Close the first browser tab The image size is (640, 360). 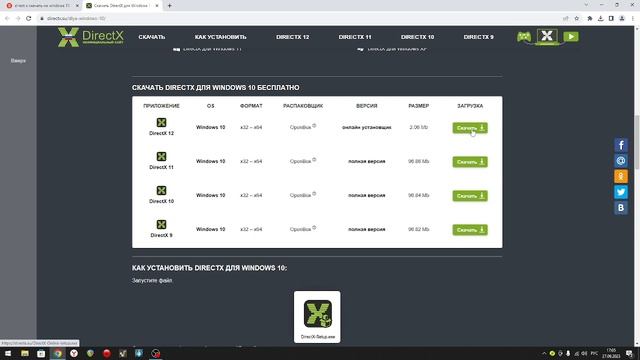click(x=77, y=6)
